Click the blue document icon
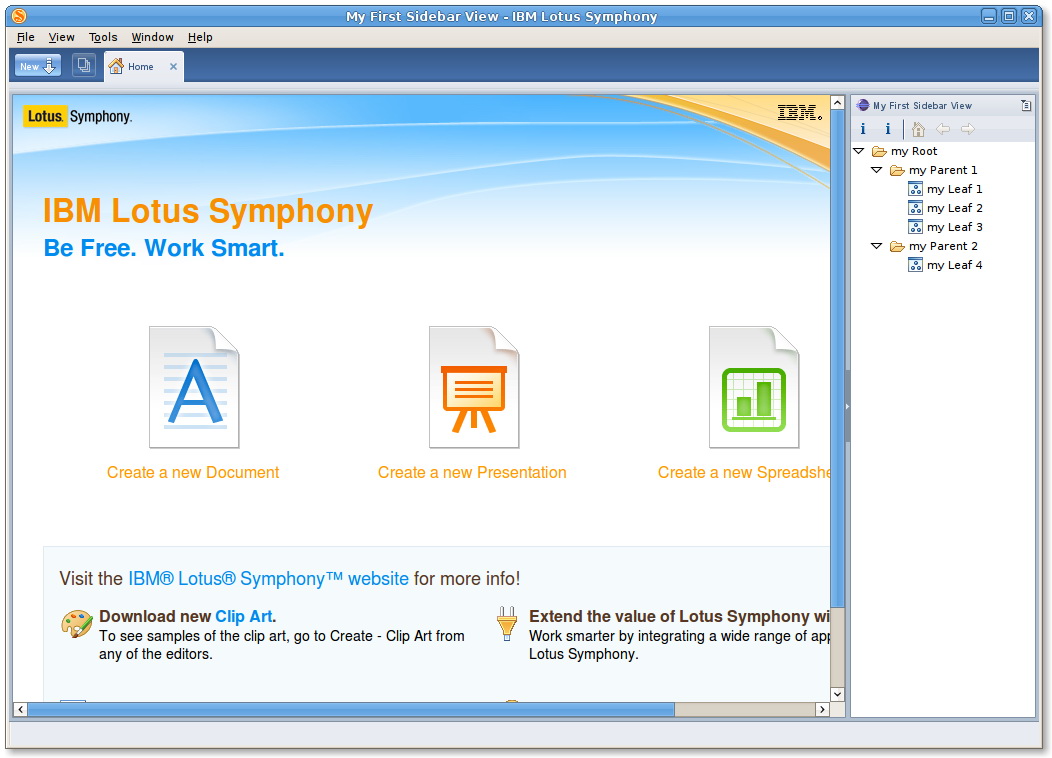Screen dimensions: 1052x758 click(194, 387)
